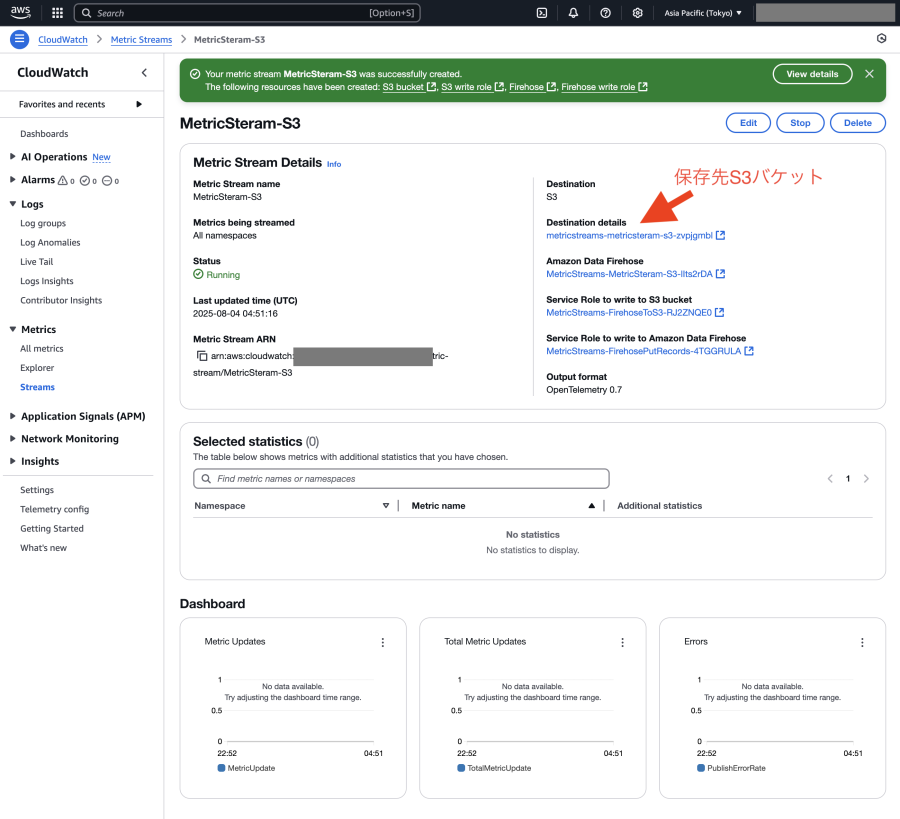Sort by Namespace column arrow
This screenshot has height=819, width=900.
pos(386,506)
